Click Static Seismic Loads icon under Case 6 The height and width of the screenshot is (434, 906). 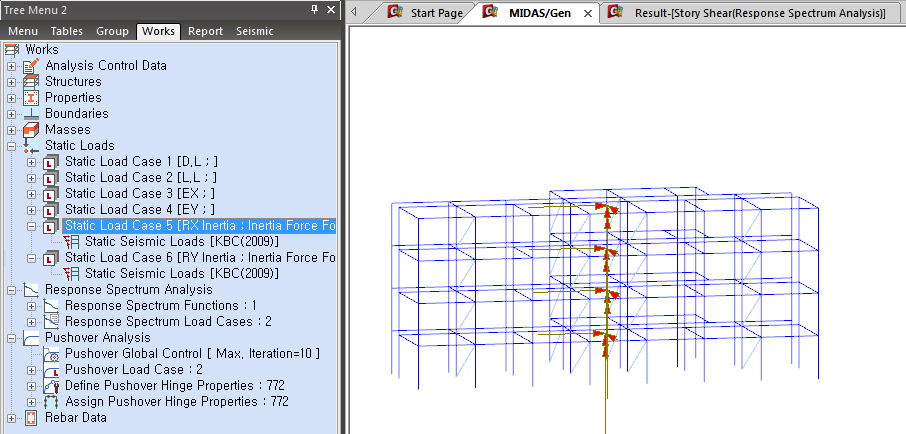pyautogui.click(x=72, y=273)
